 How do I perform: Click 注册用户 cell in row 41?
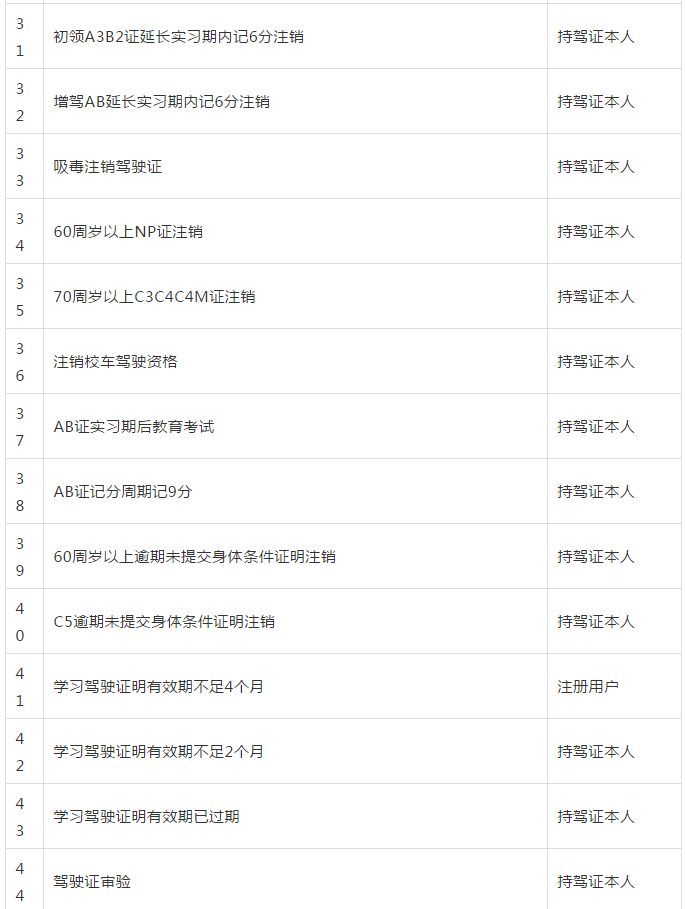pyautogui.click(x=588, y=686)
